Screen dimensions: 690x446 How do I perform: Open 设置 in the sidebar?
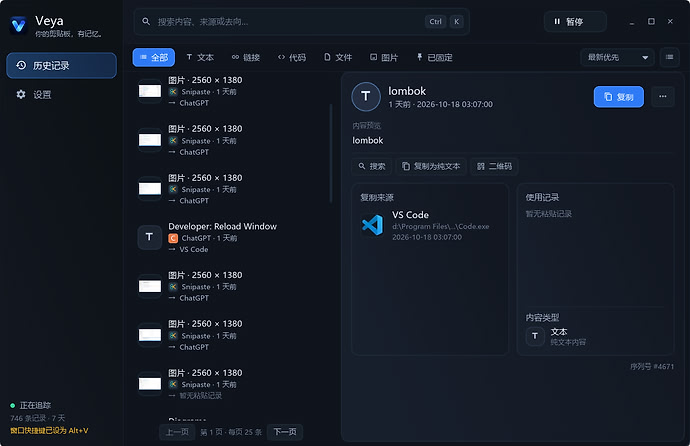62,95
